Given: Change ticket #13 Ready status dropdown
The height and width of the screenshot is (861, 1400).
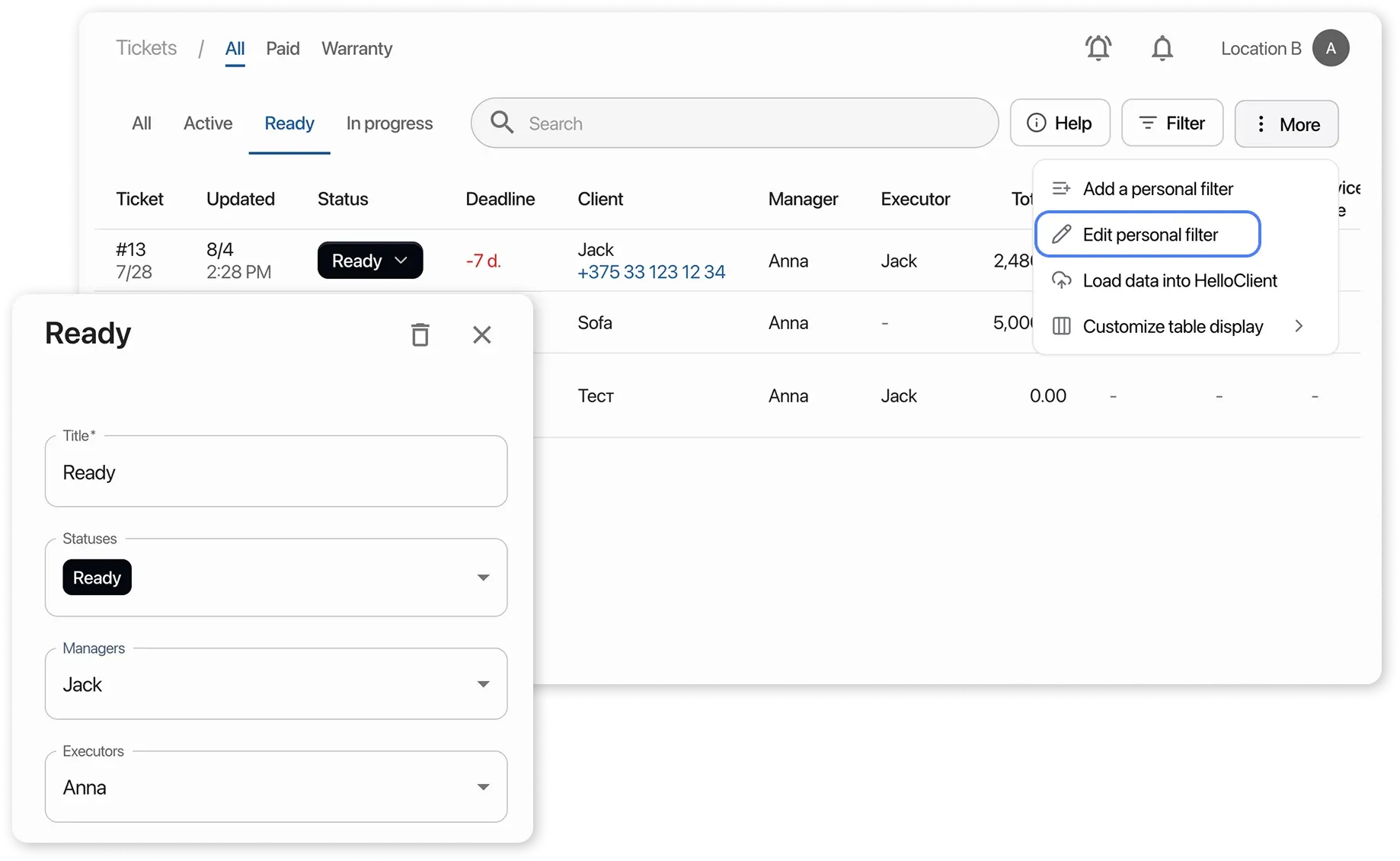Looking at the screenshot, I should pos(369,261).
